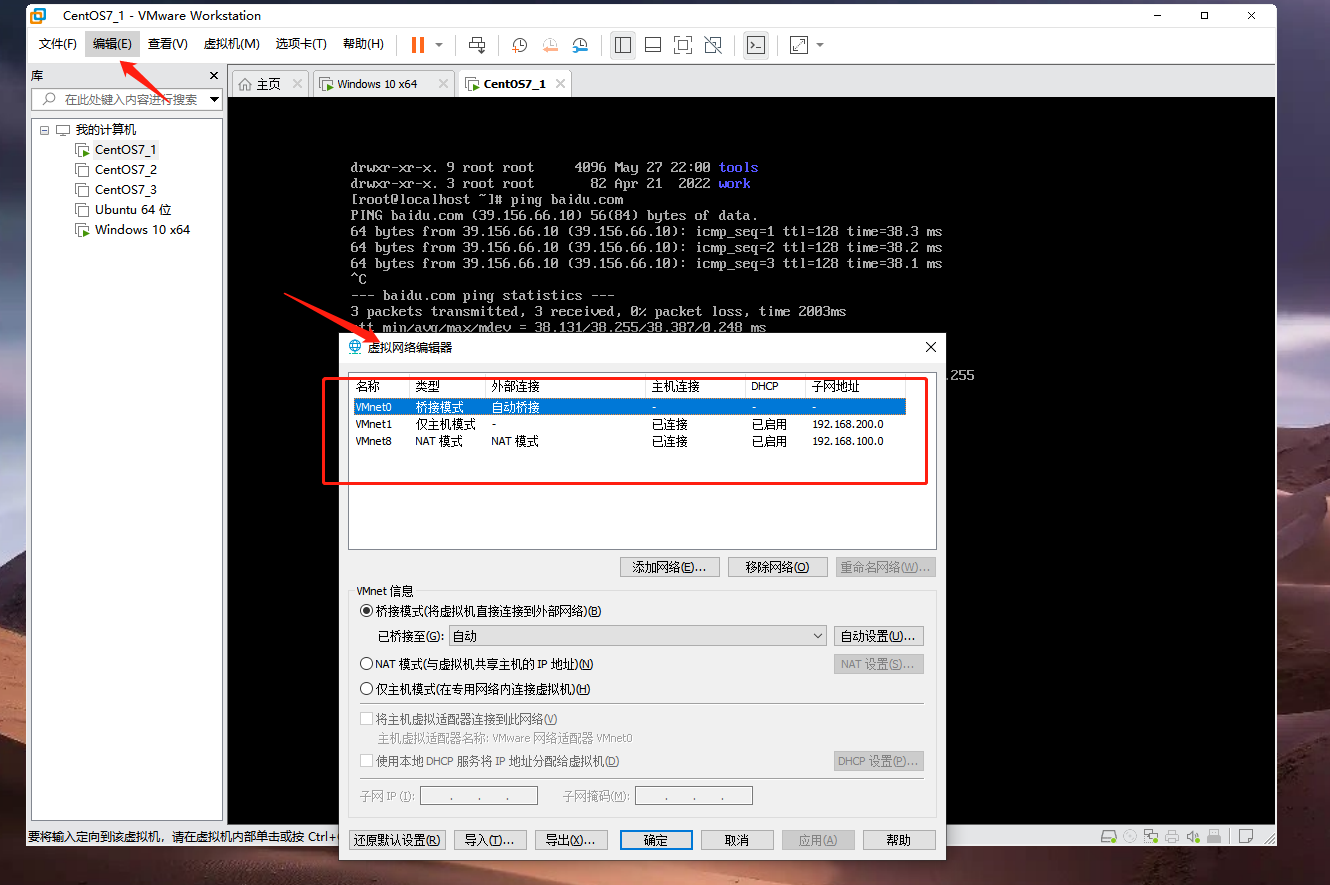Close the 主页 tab with its X
This screenshot has height=885, width=1330.
point(297,84)
